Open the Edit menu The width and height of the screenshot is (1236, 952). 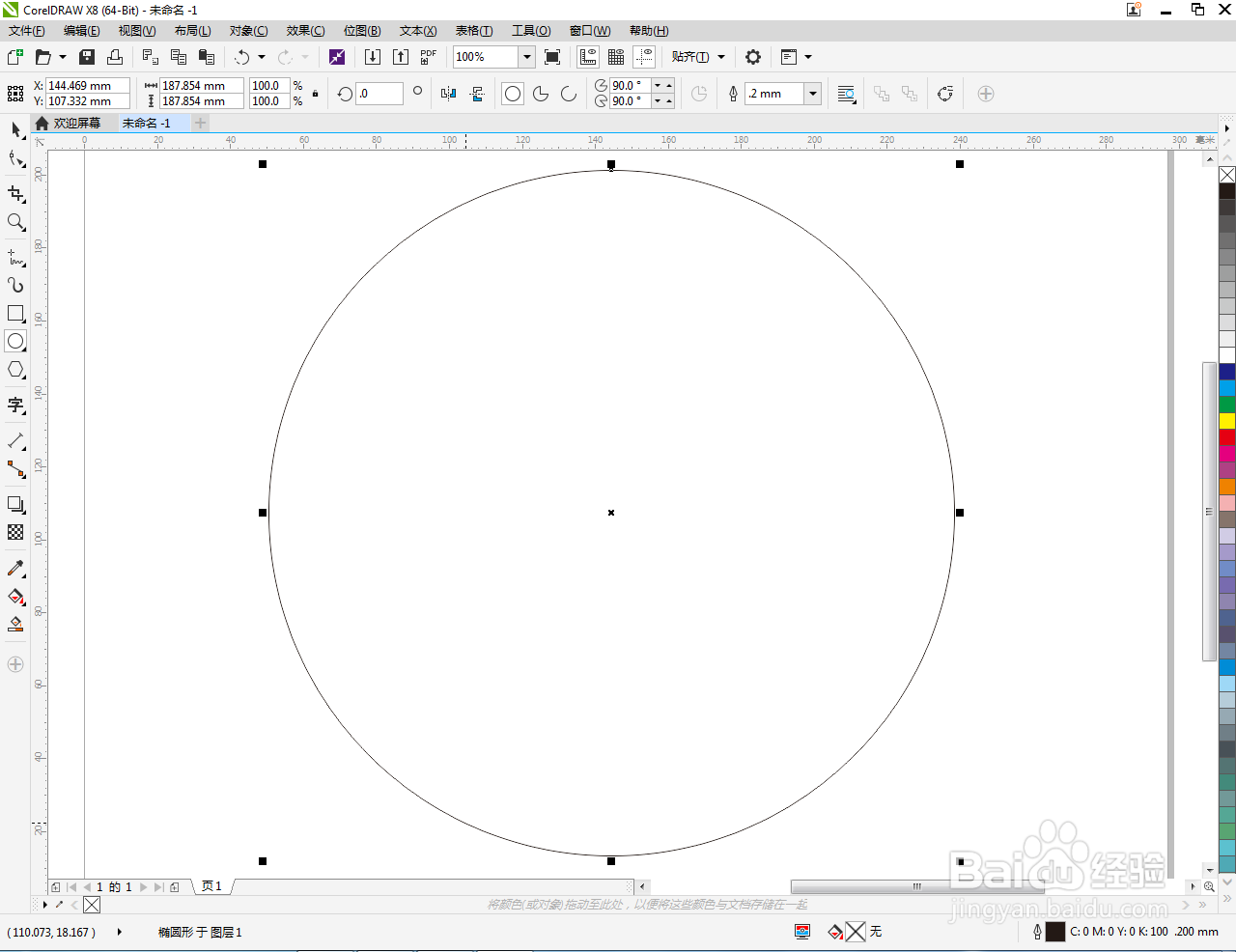(x=82, y=31)
